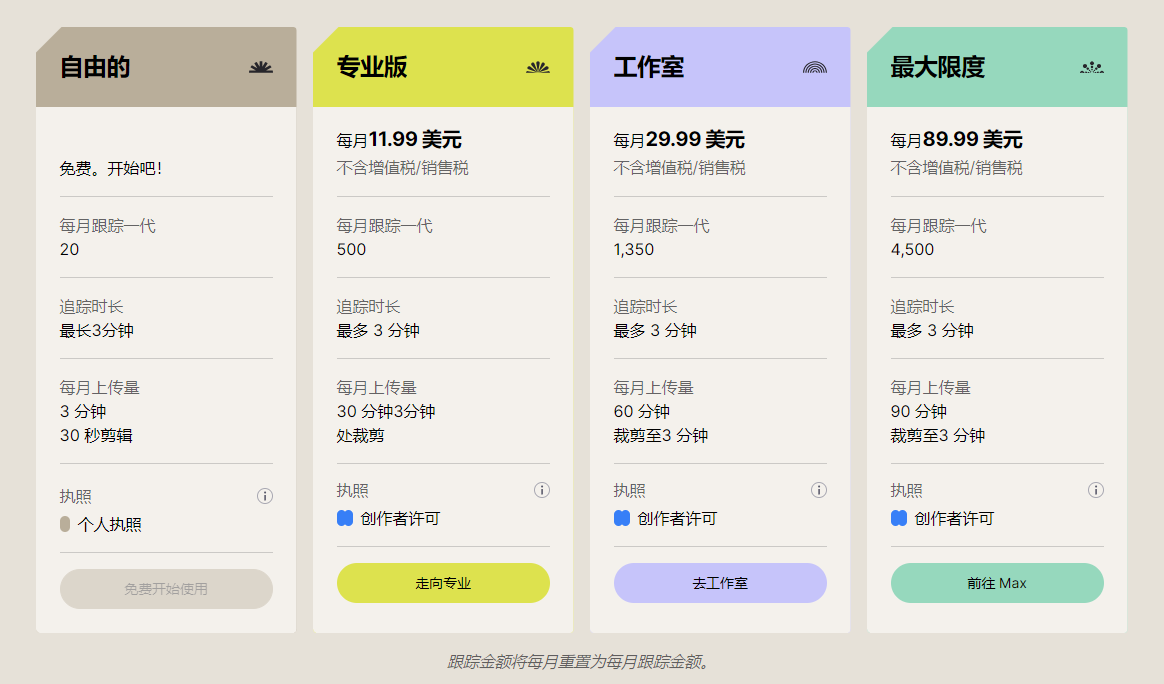Click the 去工作室 button
Screen dimensions: 1164x684
click(720, 583)
